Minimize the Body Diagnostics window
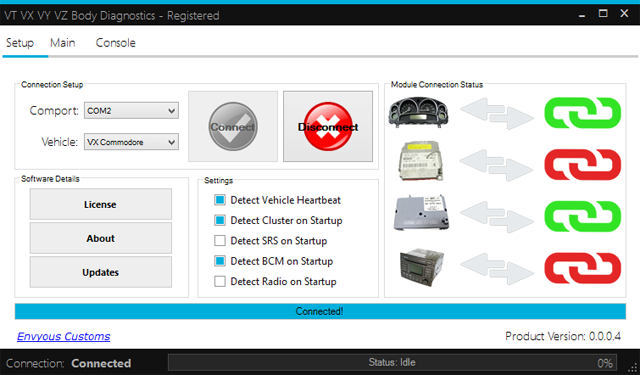This screenshot has height=375, width=640. (582, 15)
